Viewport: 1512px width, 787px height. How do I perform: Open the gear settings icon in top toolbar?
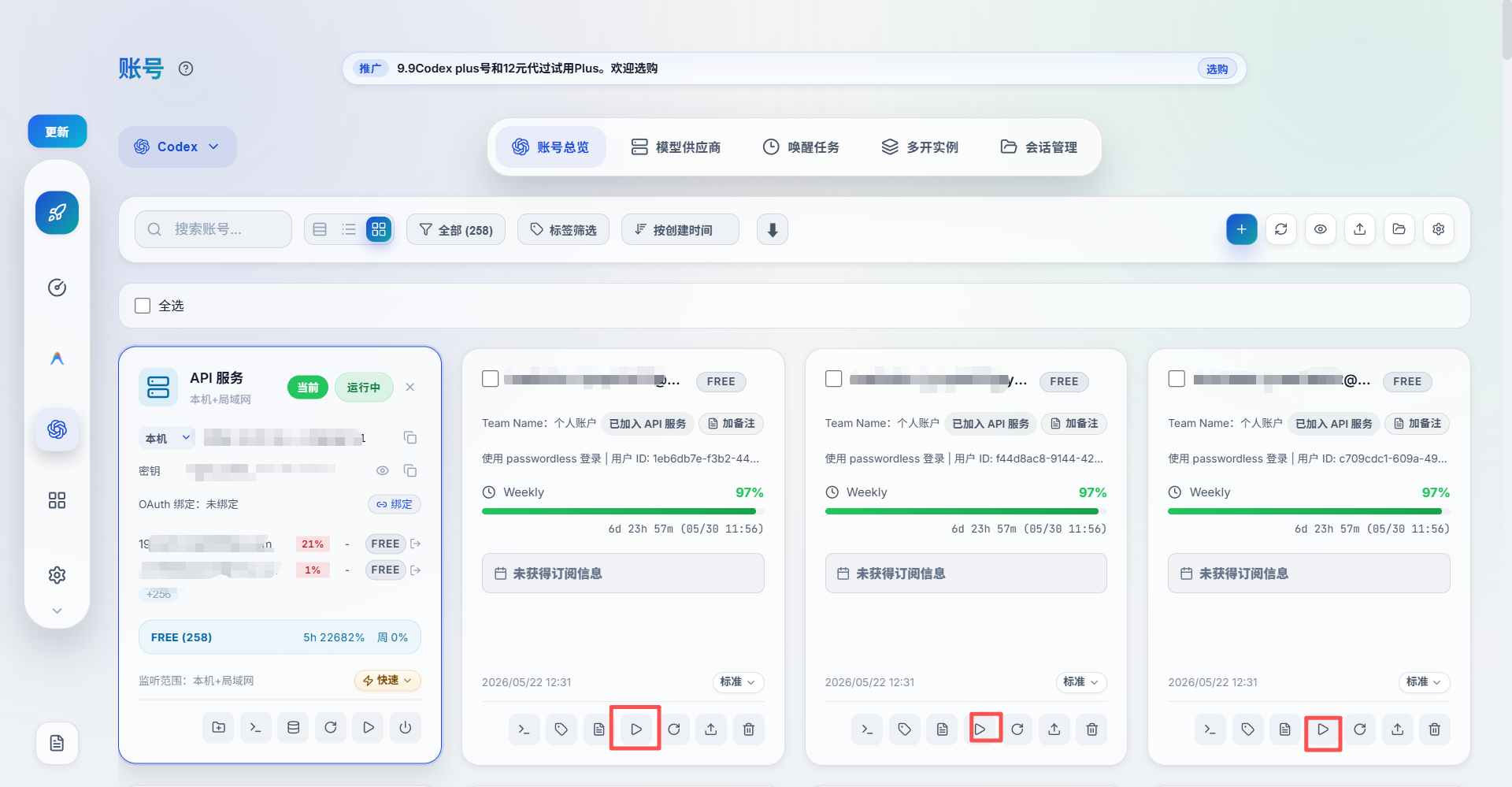1439,229
